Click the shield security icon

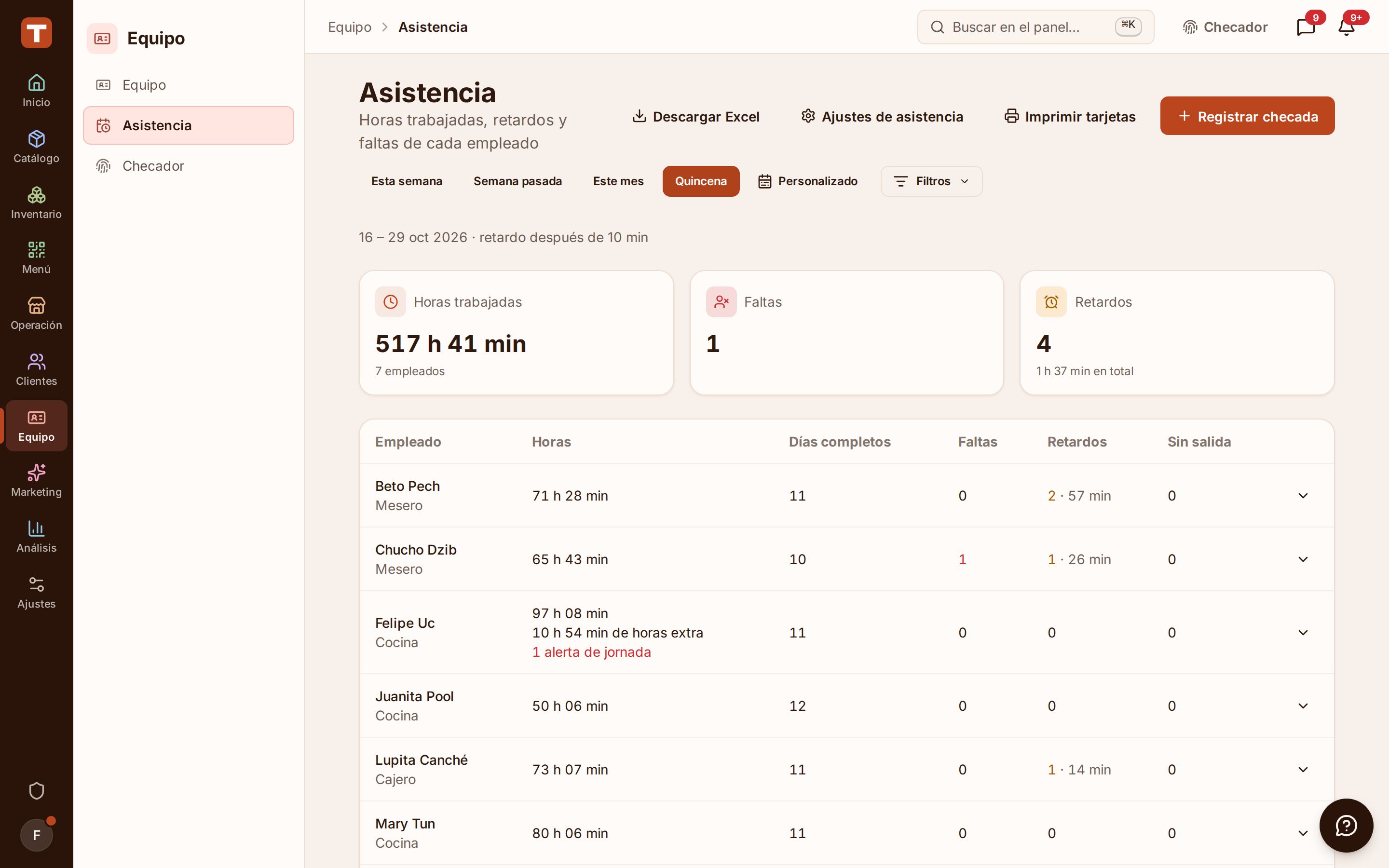click(36, 790)
